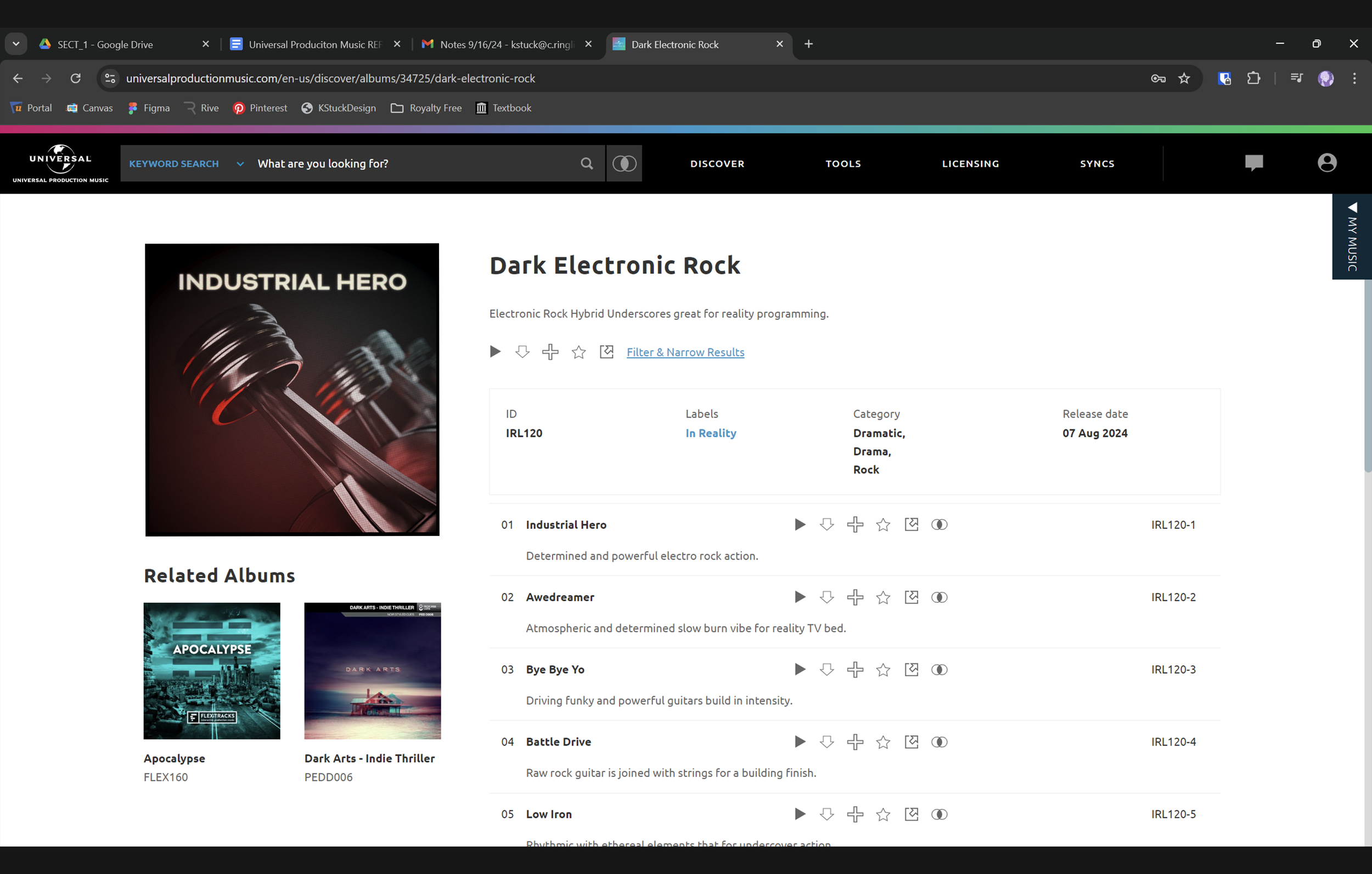Image resolution: width=1372 pixels, height=874 pixels.
Task: Toggle find-similar icon for Industrial Hero
Action: (939, 524)
